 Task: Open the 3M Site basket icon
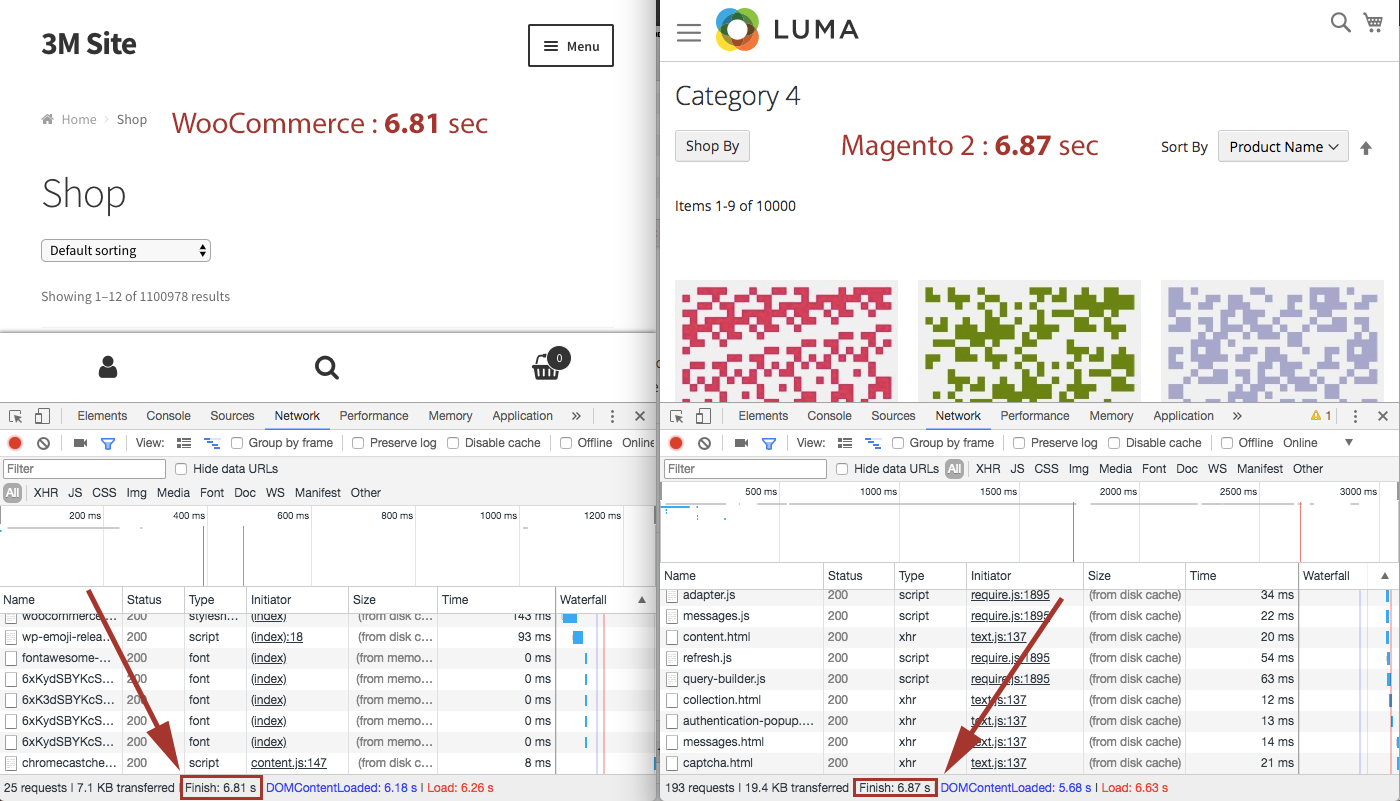click(x=546, y=368)
